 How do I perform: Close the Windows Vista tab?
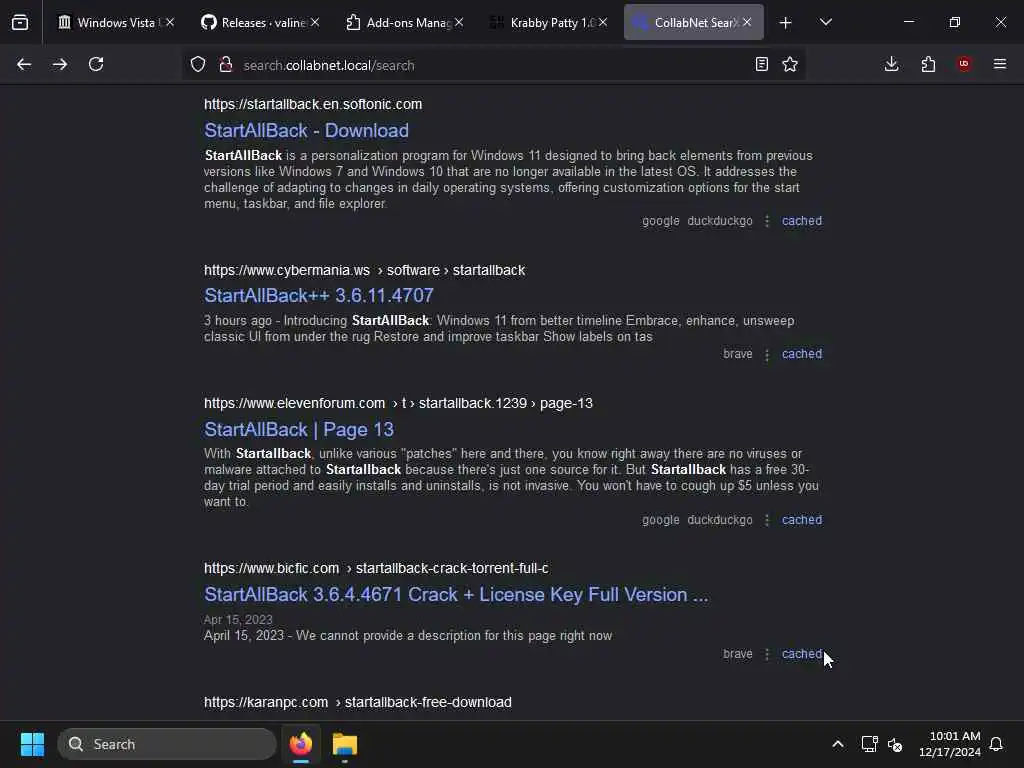point(170,23)
